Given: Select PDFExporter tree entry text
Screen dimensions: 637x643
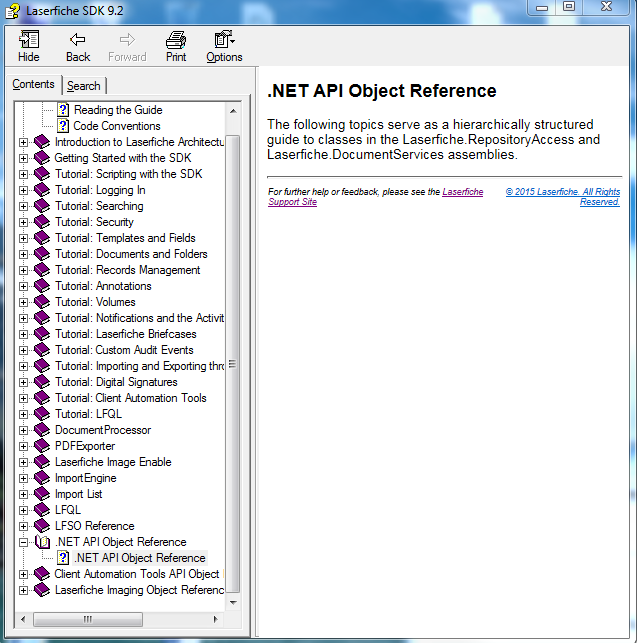Looking at the screenshot, I should (x=85, y=445).
